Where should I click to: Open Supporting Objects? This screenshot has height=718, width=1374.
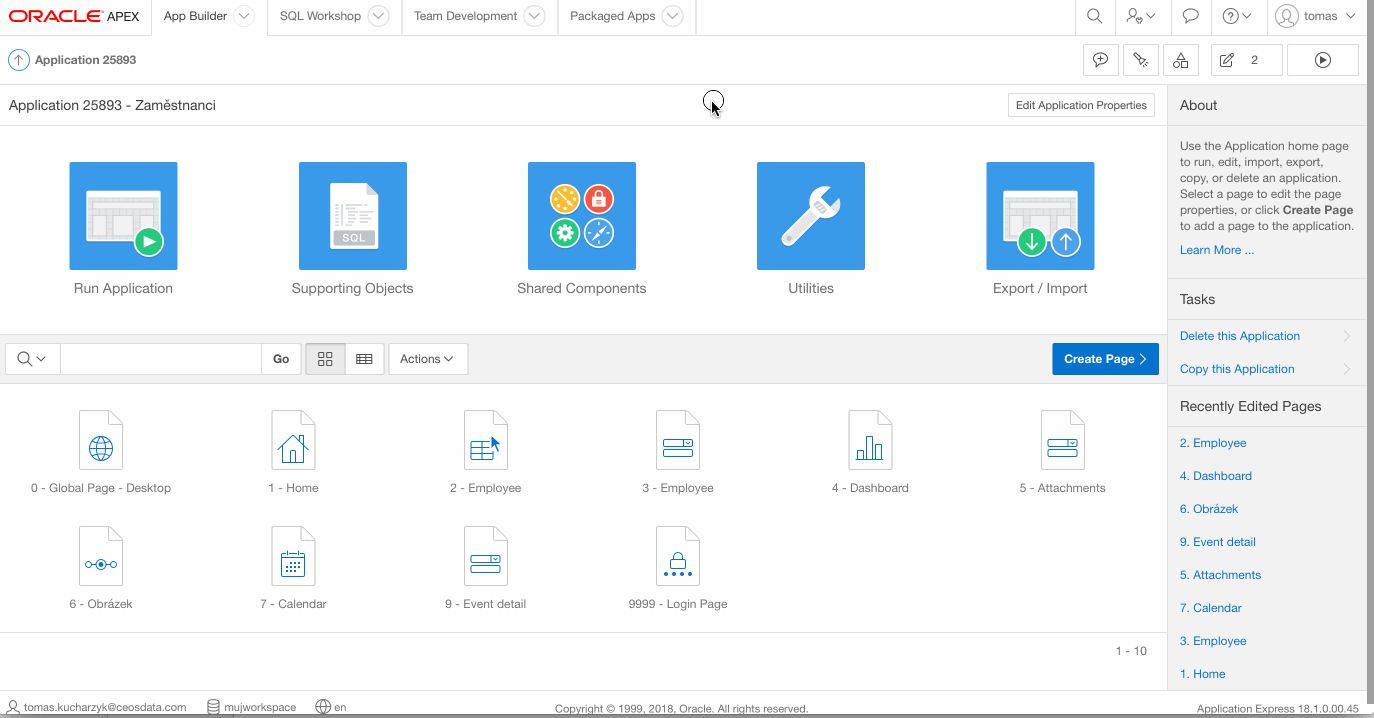pos(352,216)
